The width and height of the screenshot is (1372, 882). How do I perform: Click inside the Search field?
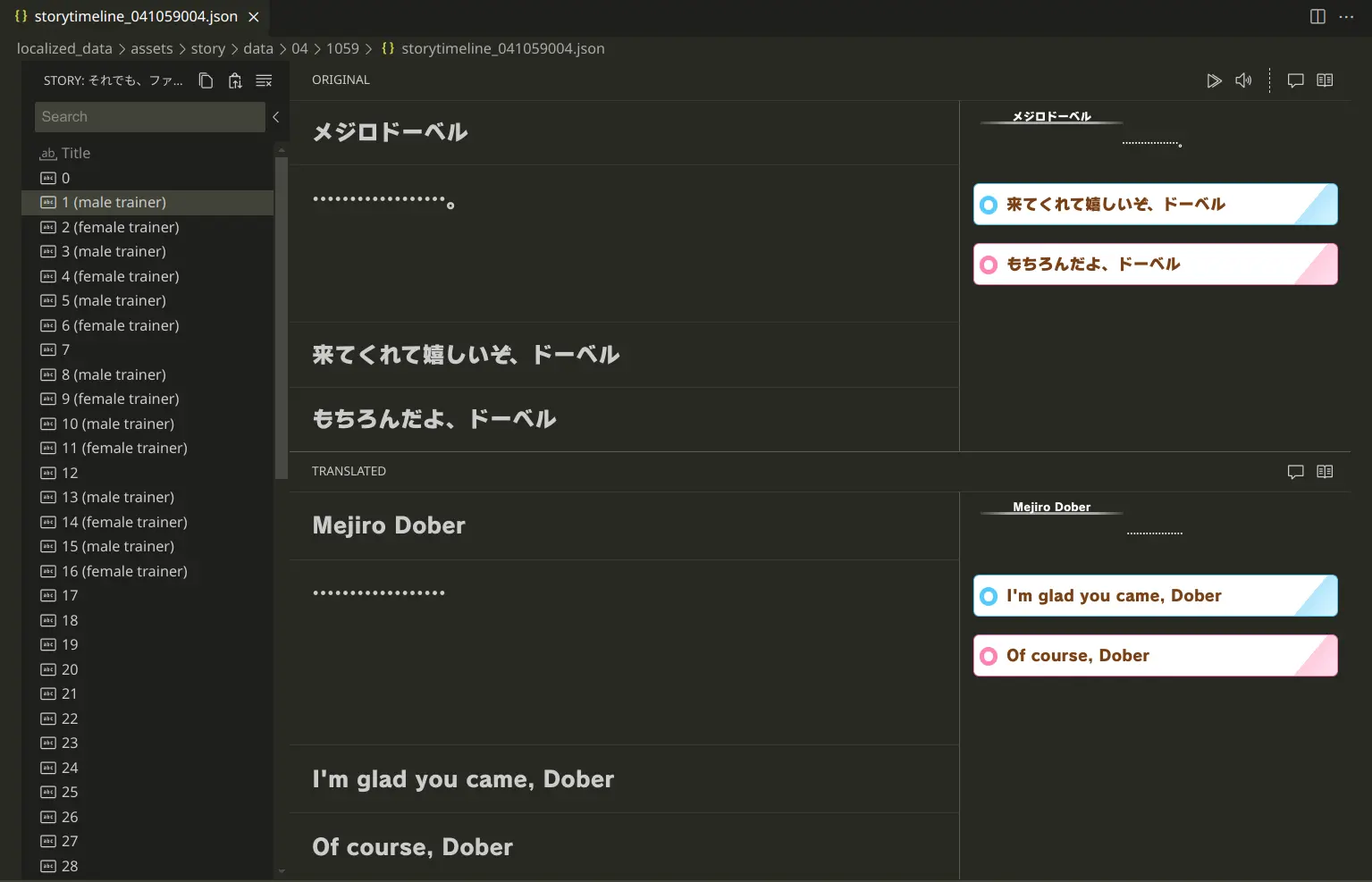pyautogui.click(x=147, y=116)
